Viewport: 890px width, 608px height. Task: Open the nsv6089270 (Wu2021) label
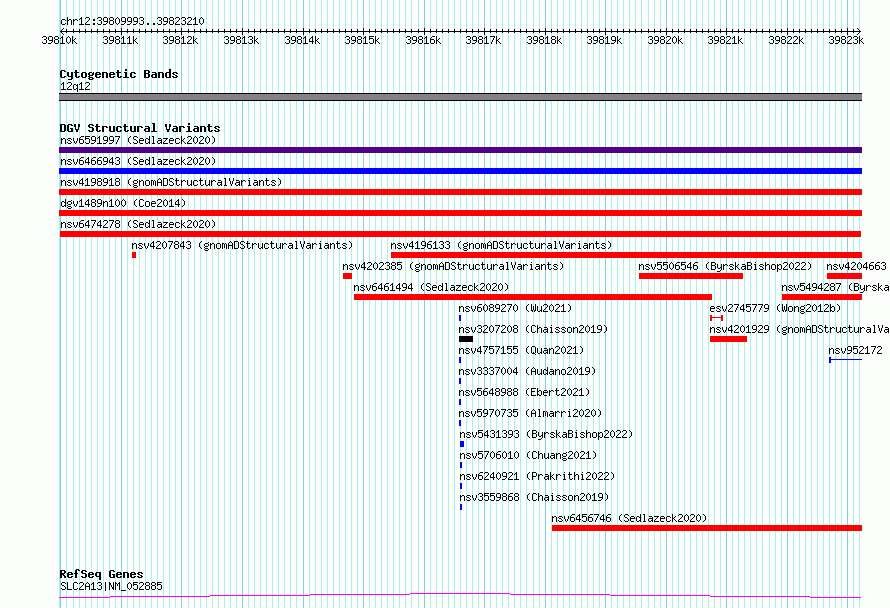[515, 308]
